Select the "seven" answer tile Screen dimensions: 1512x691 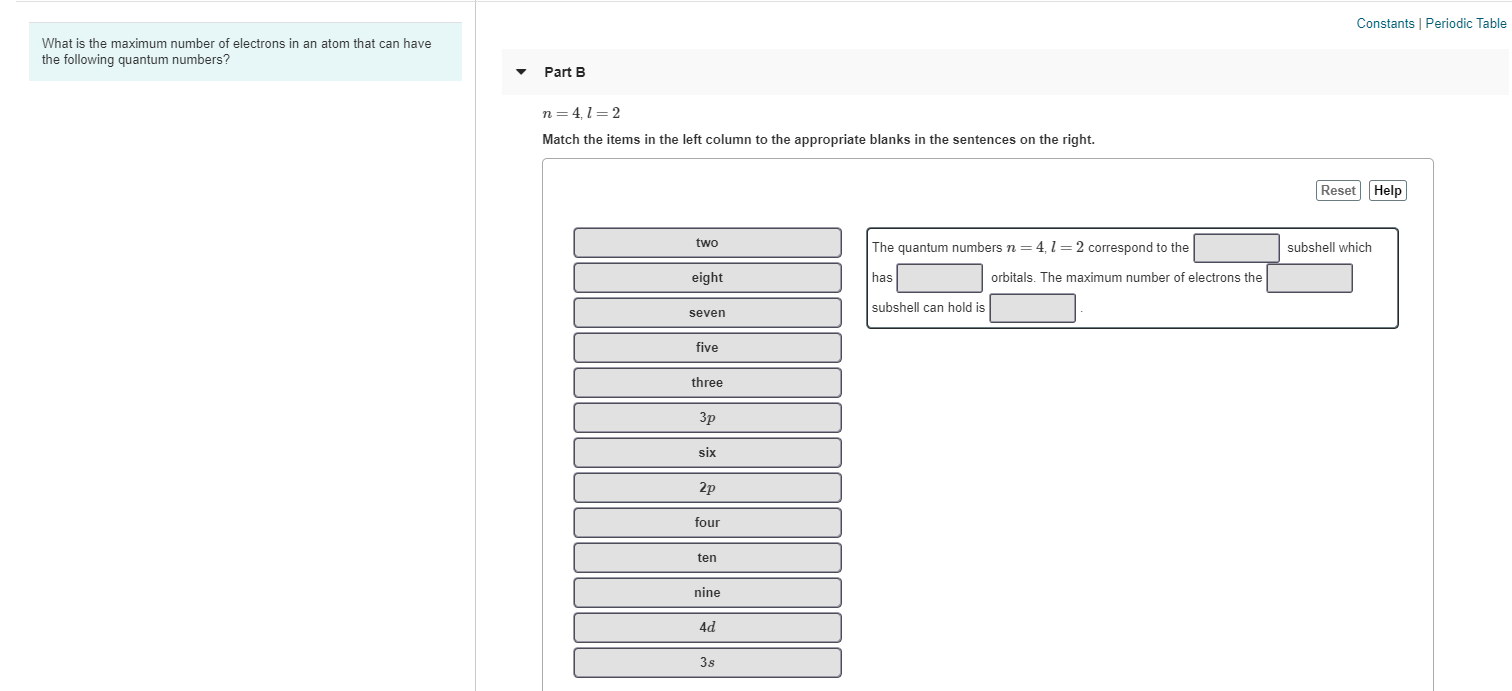[x=707, y=312]
